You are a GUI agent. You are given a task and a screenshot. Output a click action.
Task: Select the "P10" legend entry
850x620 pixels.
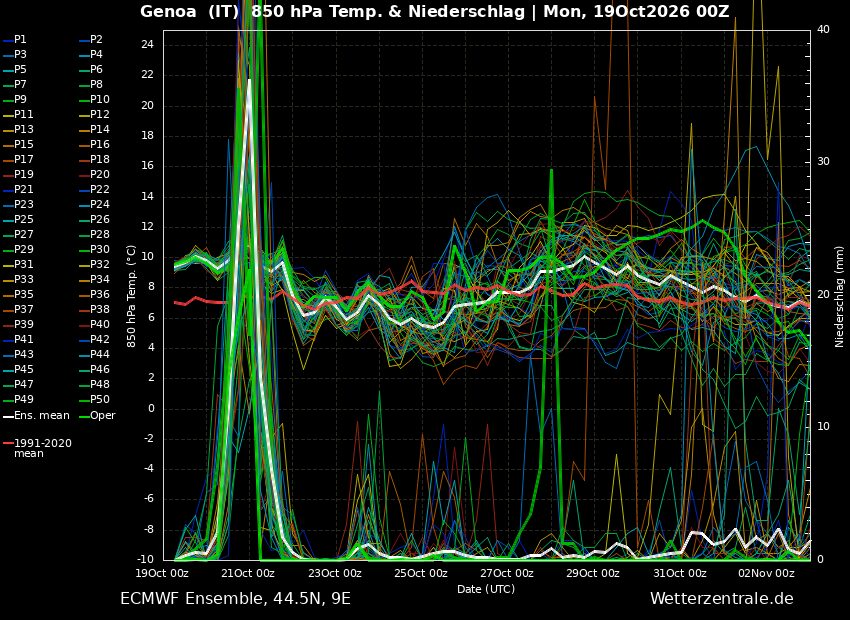94,99
